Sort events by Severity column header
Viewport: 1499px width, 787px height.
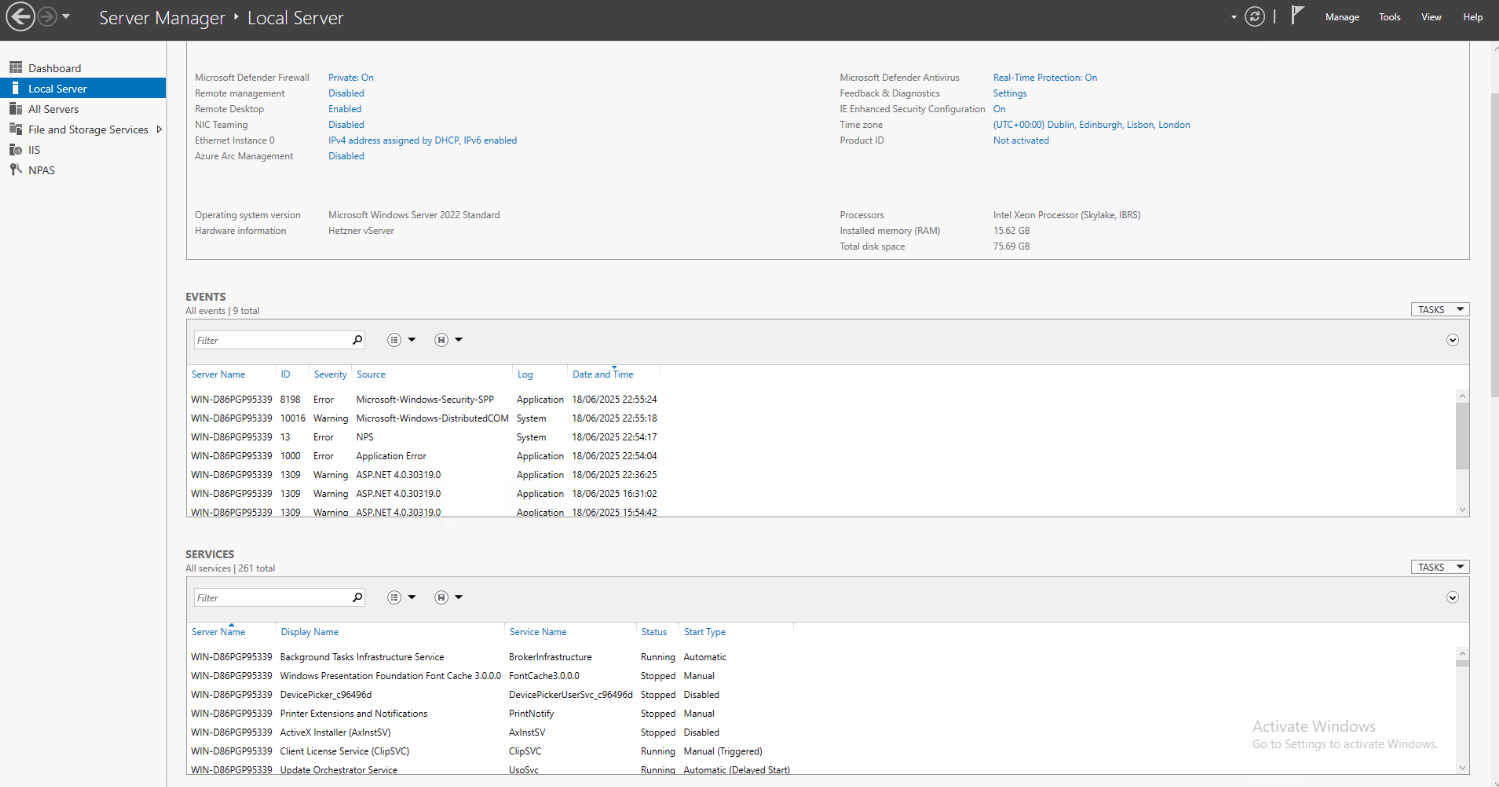(330, 375)
